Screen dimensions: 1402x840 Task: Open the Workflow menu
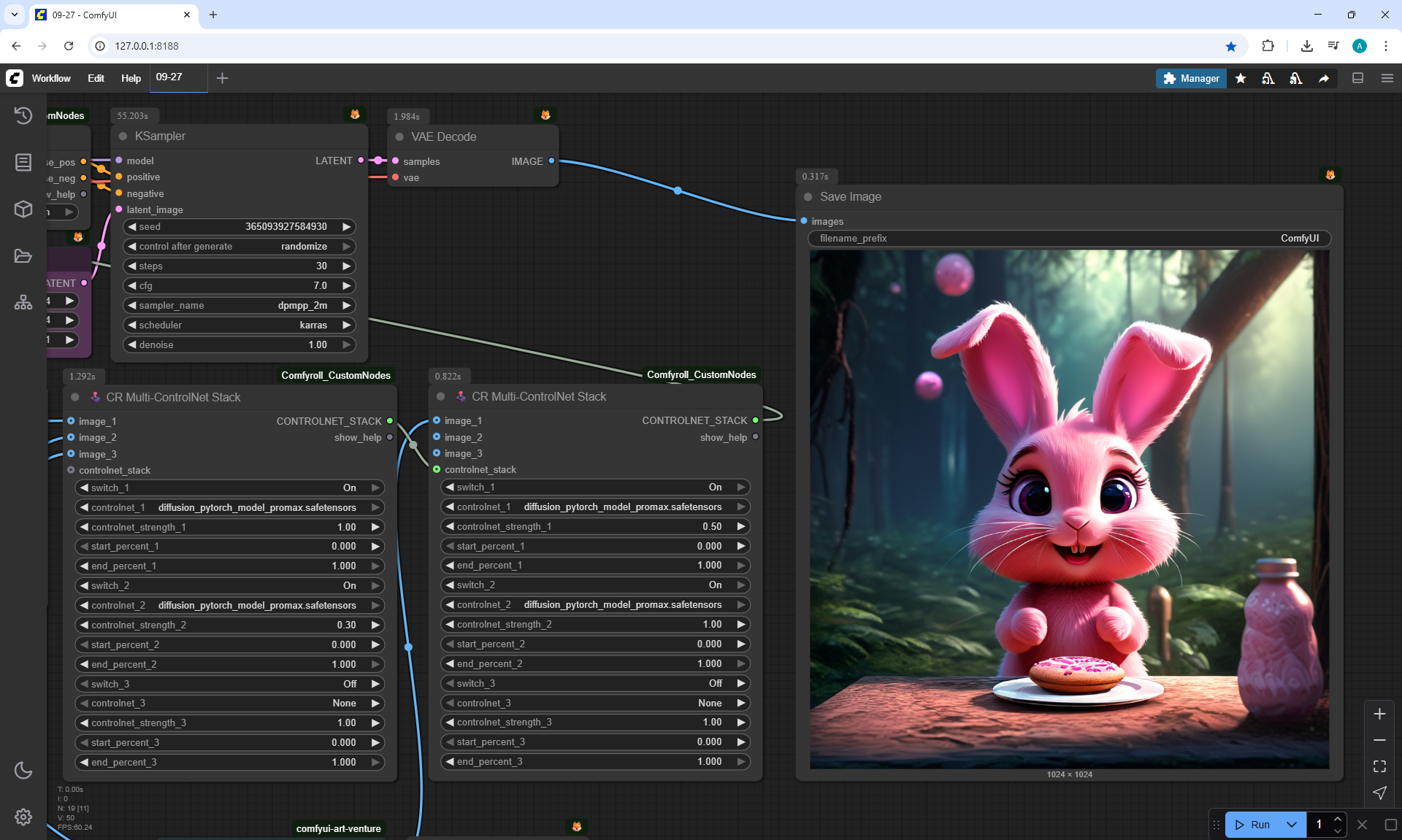click(x=51, y=78)
